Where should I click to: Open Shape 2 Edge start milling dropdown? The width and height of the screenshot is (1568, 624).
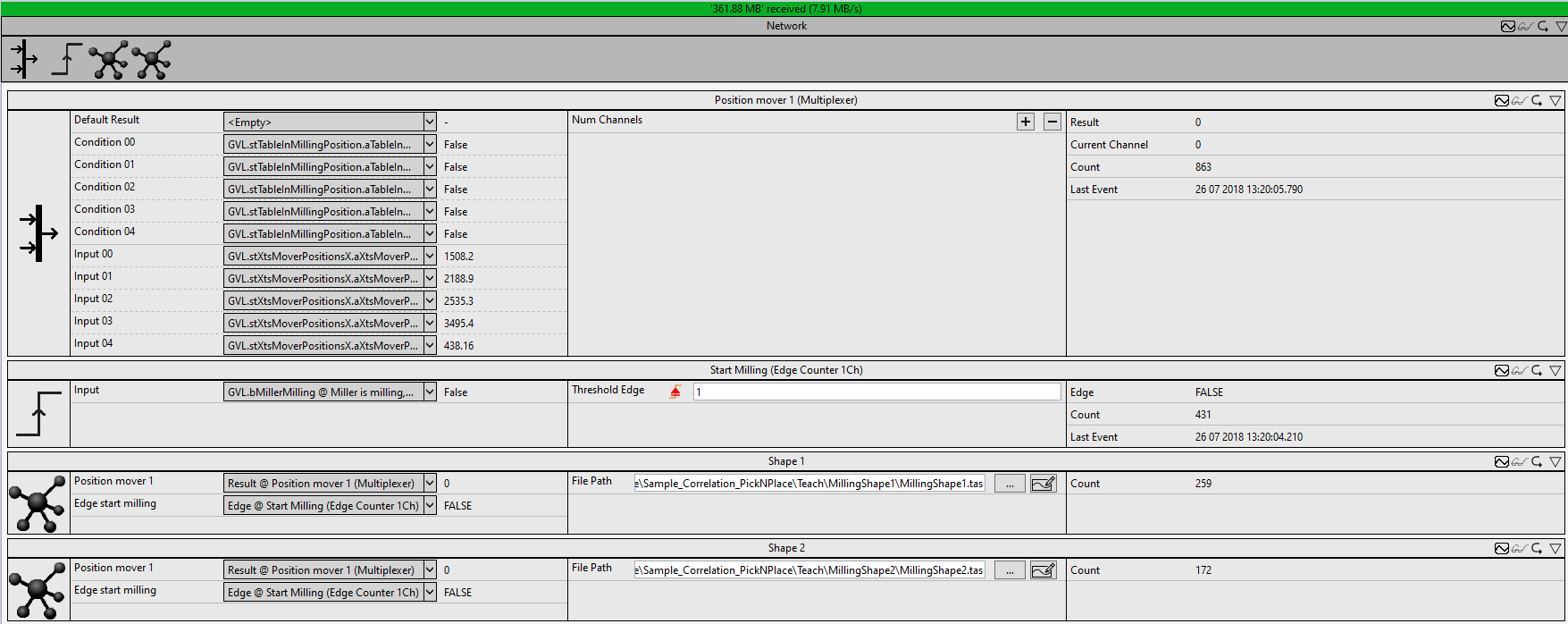click(x=330, y=592)
